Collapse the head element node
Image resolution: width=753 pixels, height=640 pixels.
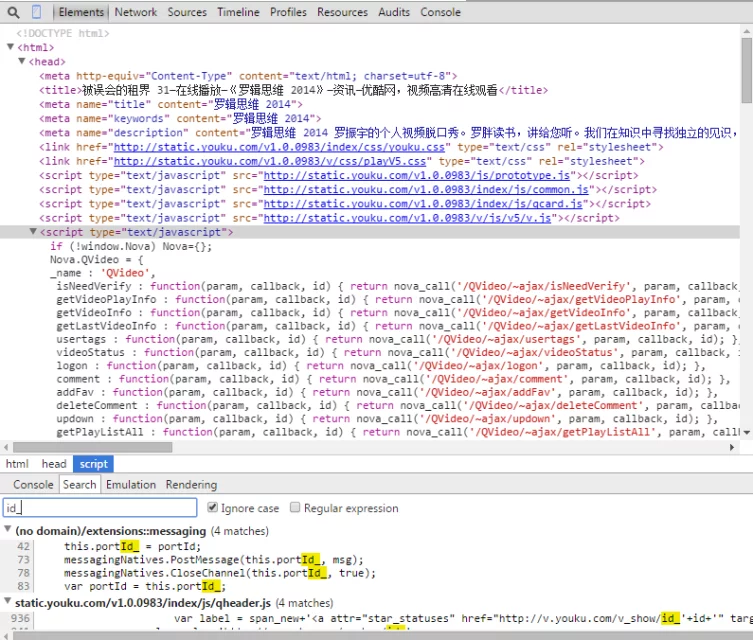[21, 62]
